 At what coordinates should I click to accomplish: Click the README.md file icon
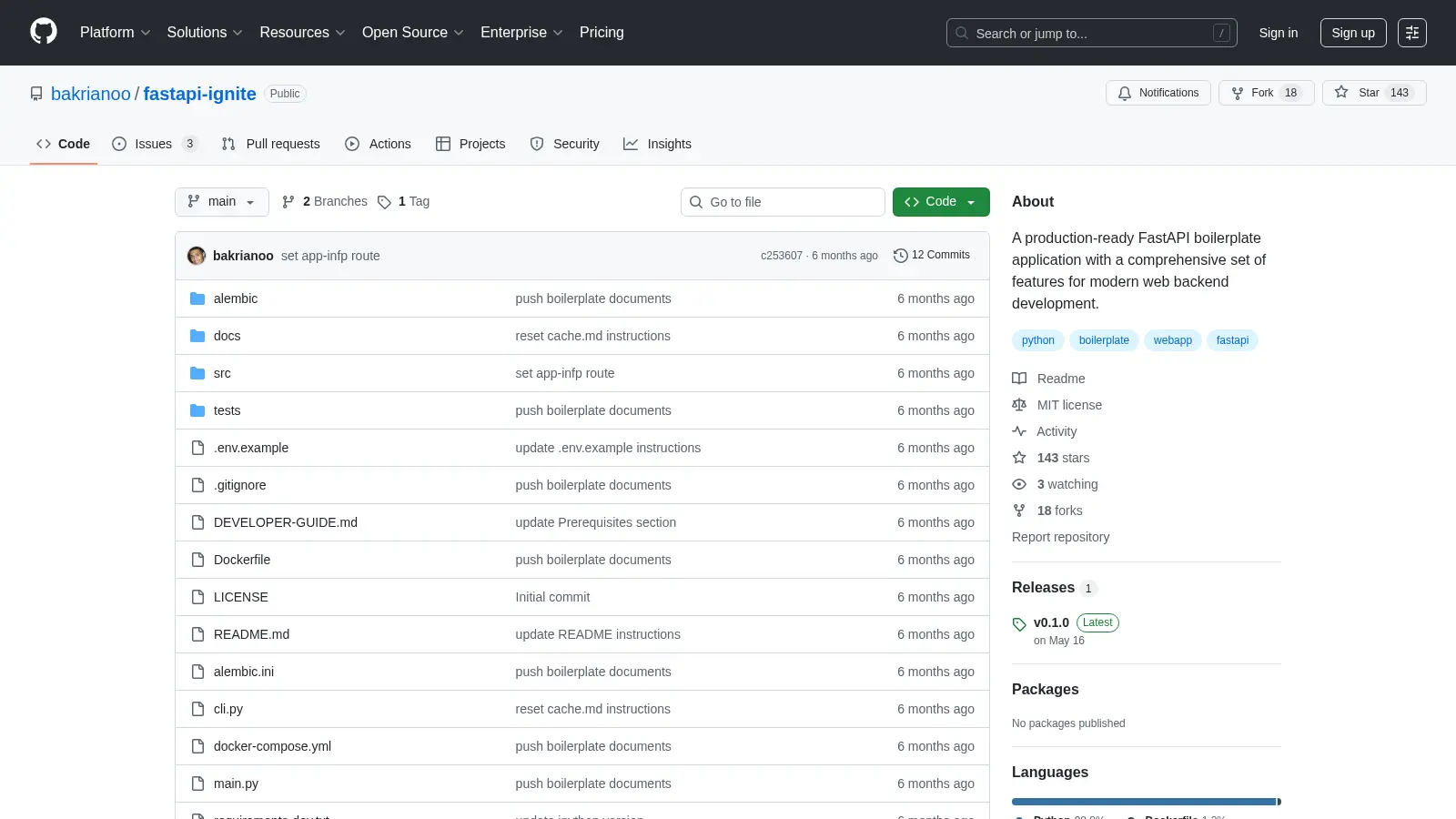tap(197, 634)
